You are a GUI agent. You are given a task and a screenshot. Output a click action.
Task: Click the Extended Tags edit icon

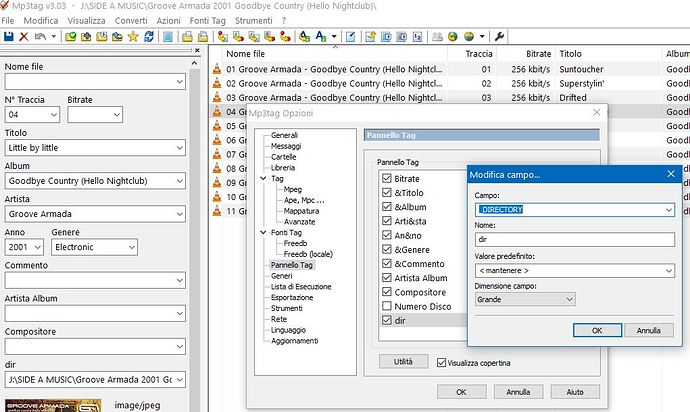point(350,37)
